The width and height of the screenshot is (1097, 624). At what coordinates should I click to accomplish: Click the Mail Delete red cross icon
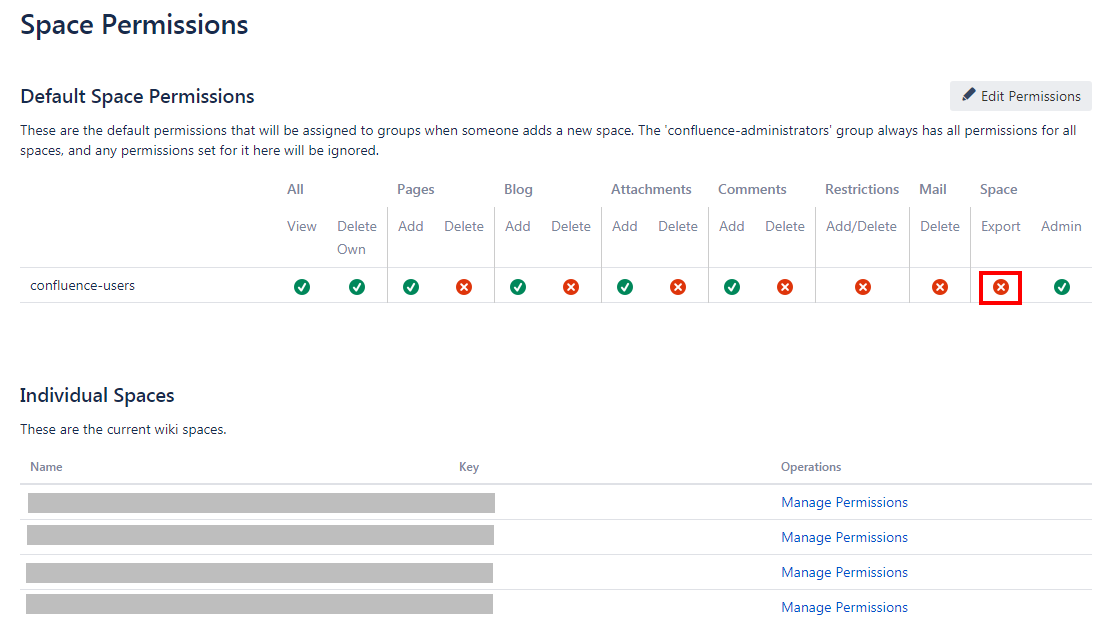click(x=940, y=287)
